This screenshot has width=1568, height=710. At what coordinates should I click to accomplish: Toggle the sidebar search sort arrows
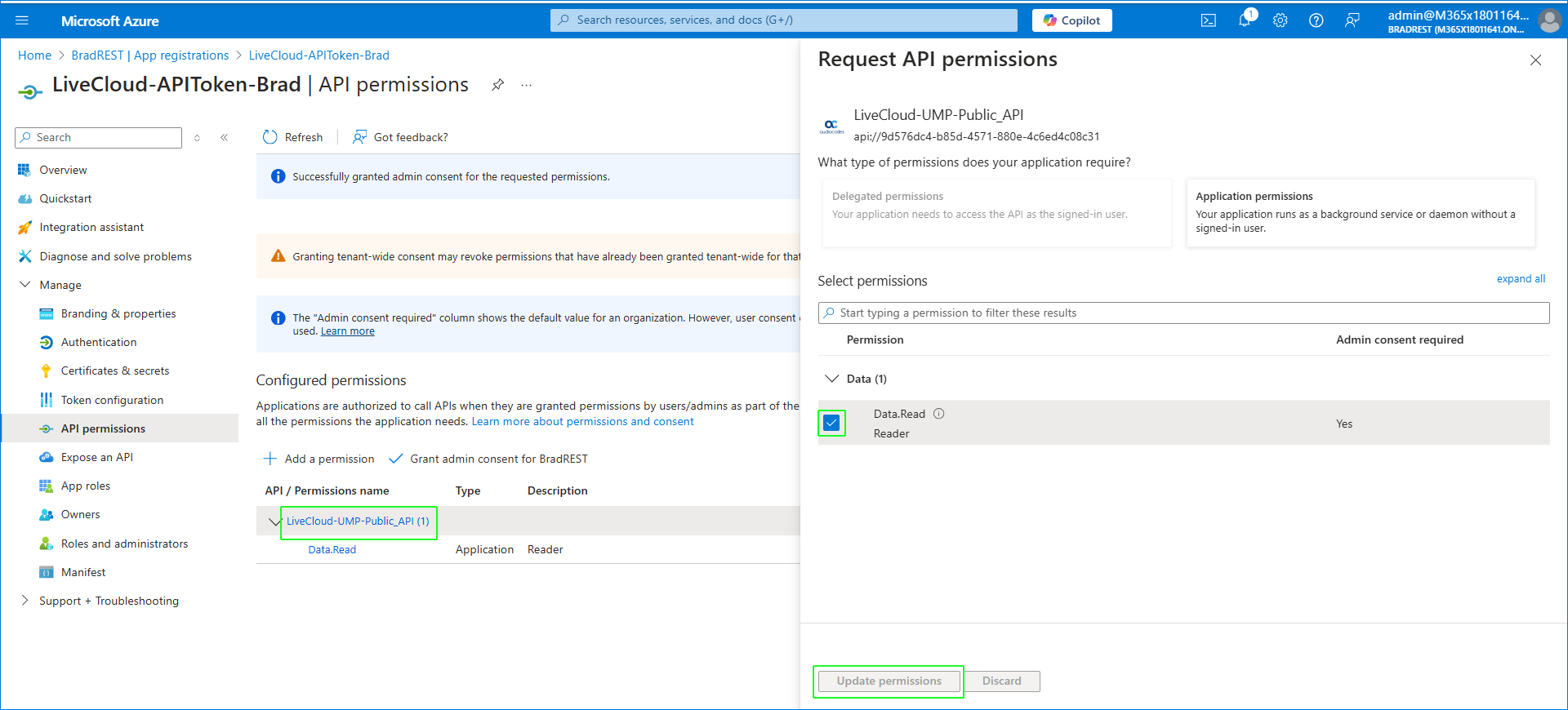[197, 137]
